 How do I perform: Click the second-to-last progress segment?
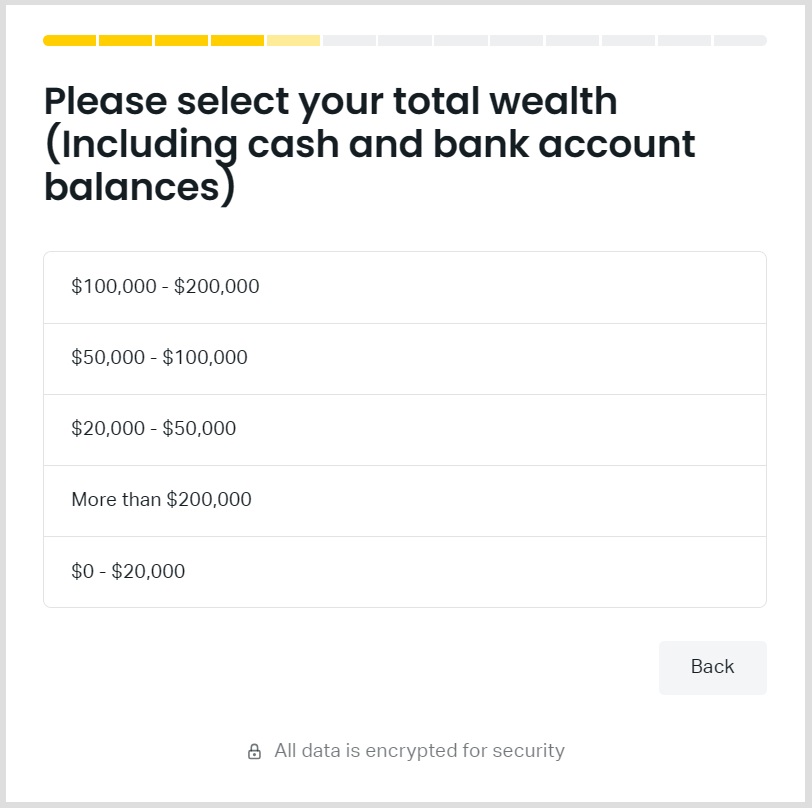(x=684, y=41)
